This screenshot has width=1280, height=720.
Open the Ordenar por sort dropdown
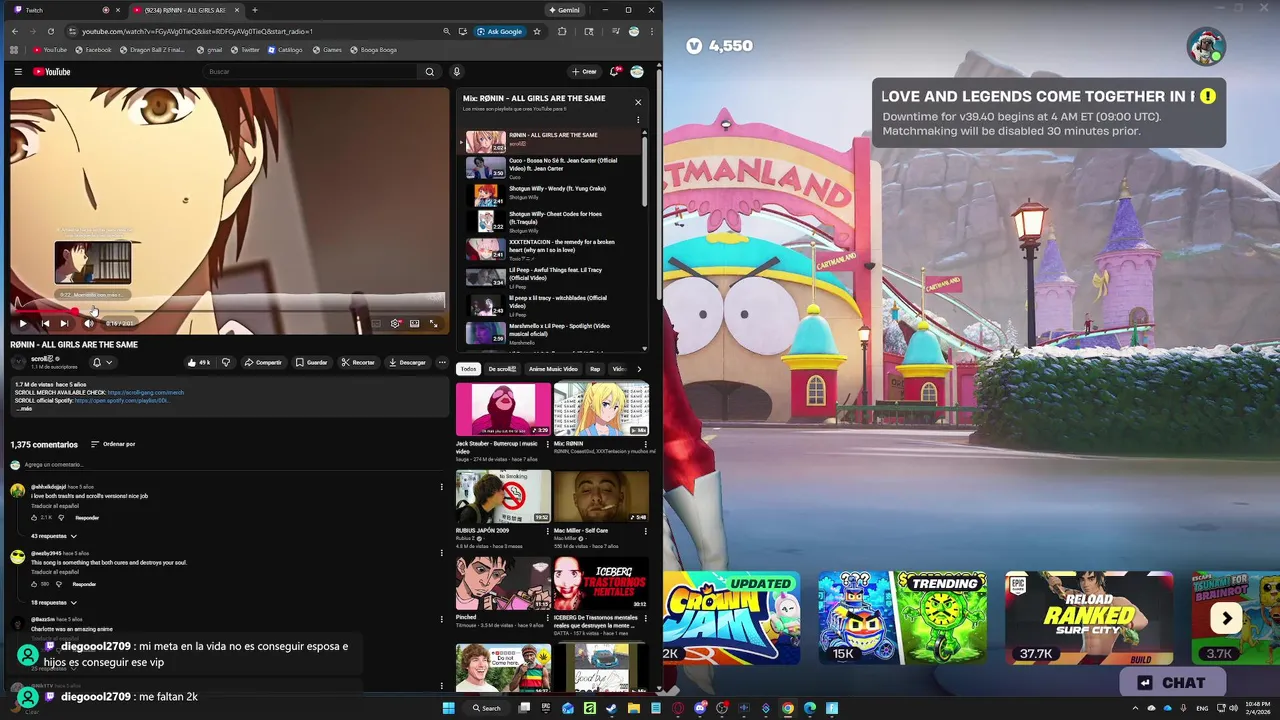(113, 444)
